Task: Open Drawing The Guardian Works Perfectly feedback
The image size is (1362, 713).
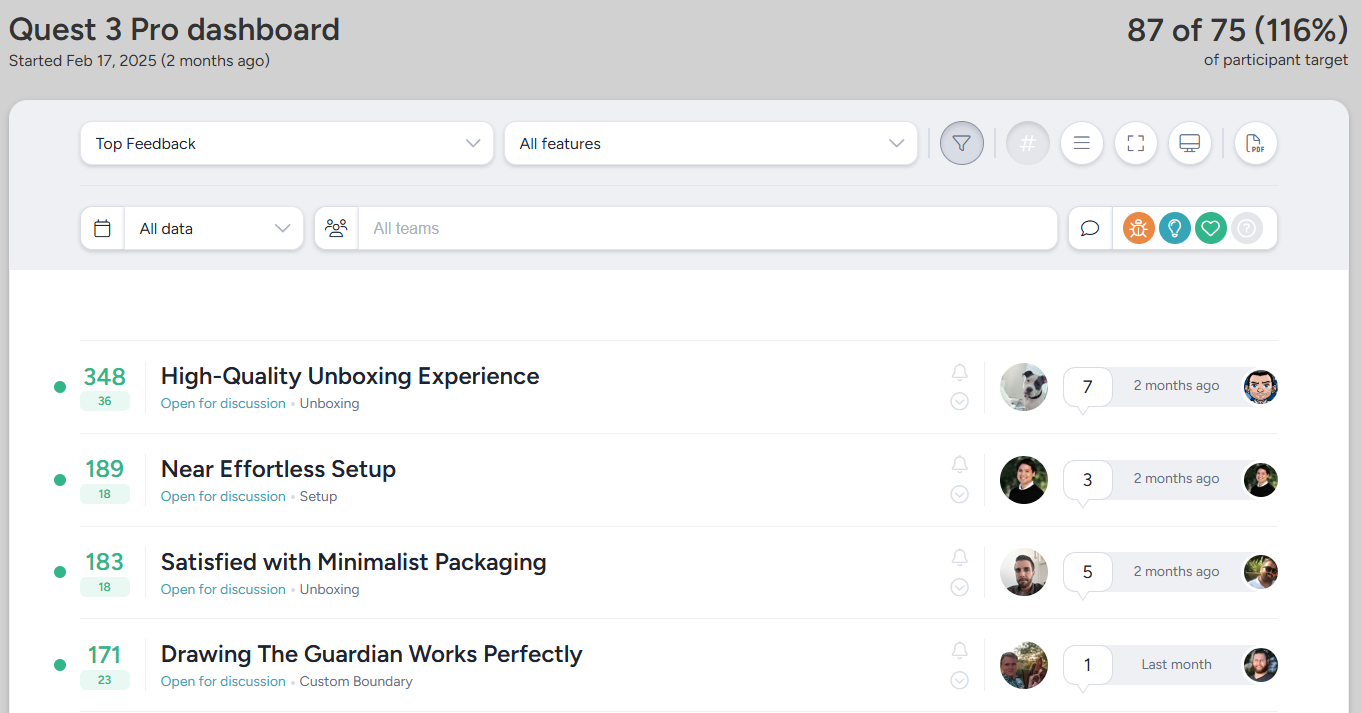Action: (x=371, y=654)
